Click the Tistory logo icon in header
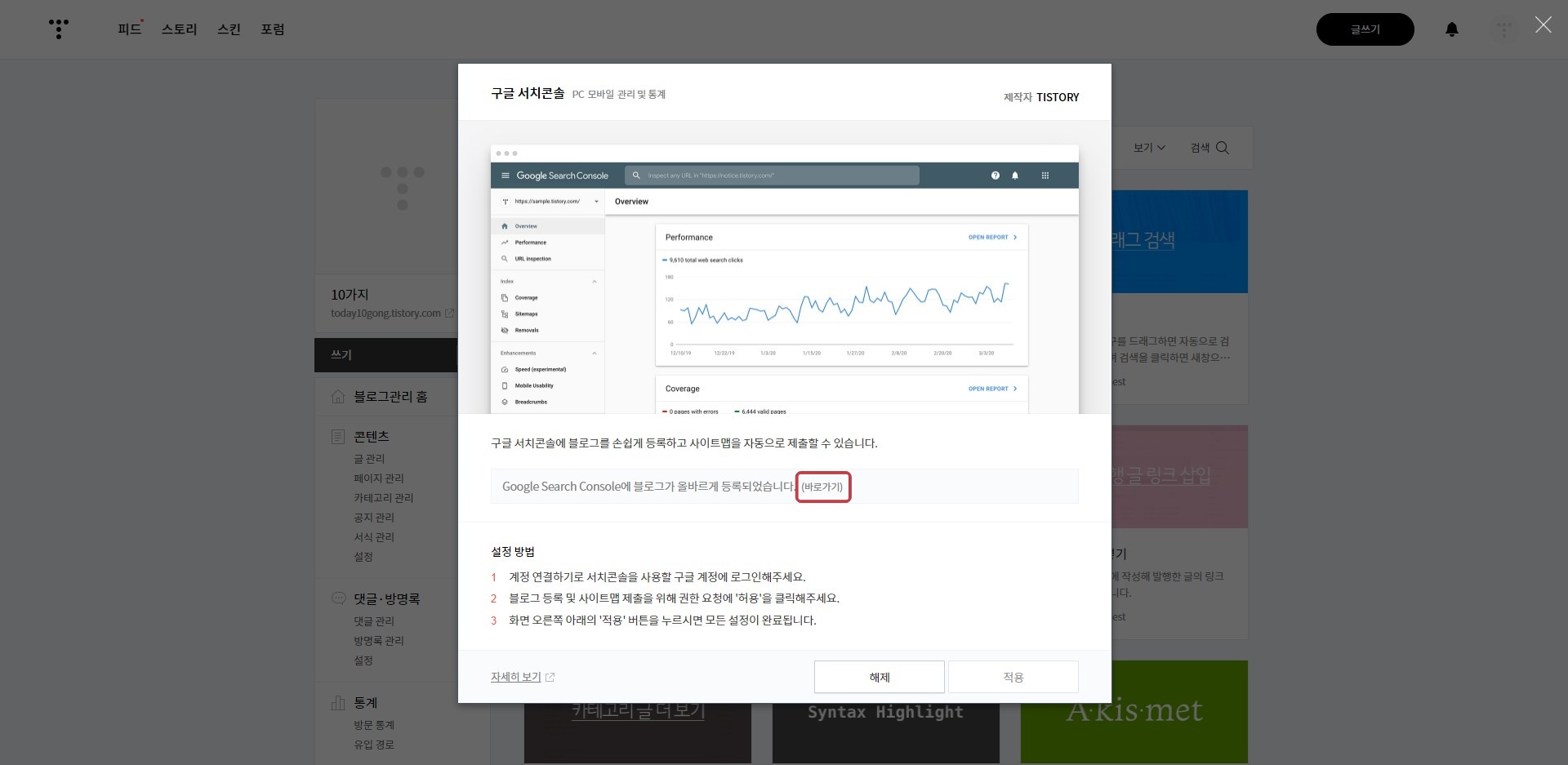1568x765 pixels. (59, 29)
